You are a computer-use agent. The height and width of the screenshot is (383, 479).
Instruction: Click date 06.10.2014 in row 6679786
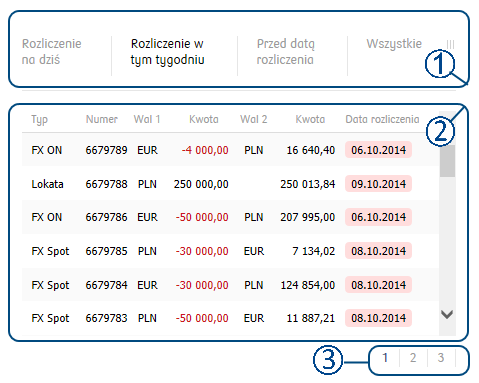point(378,217)
